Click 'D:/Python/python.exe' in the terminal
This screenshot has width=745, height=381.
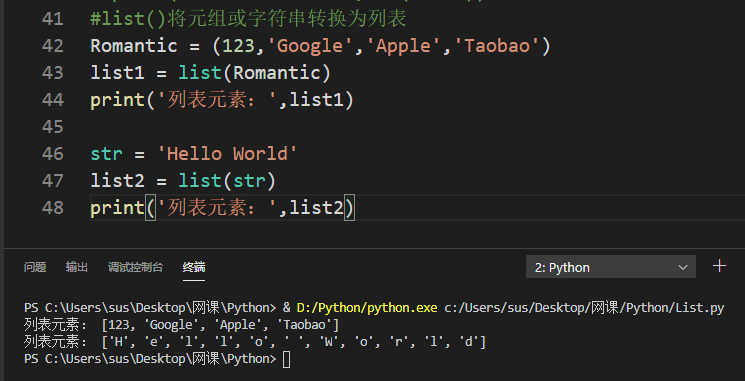coord(367,308)
